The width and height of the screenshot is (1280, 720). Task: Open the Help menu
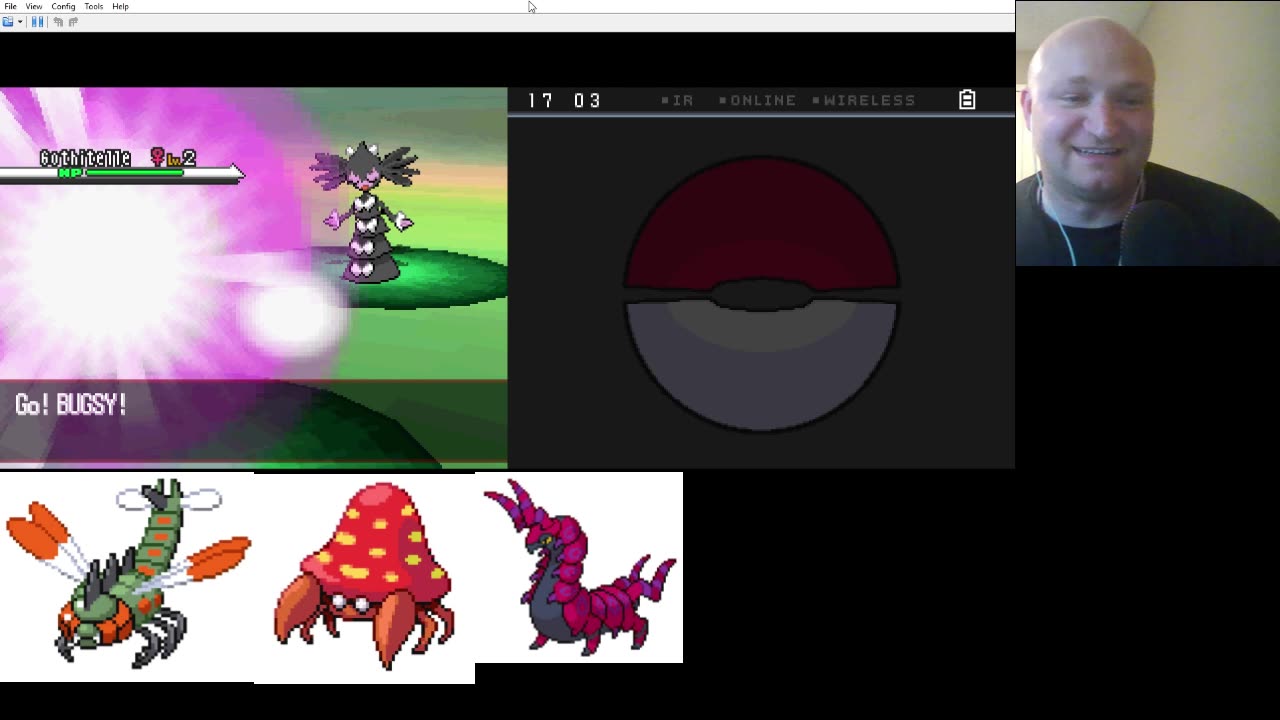point(120,6)
